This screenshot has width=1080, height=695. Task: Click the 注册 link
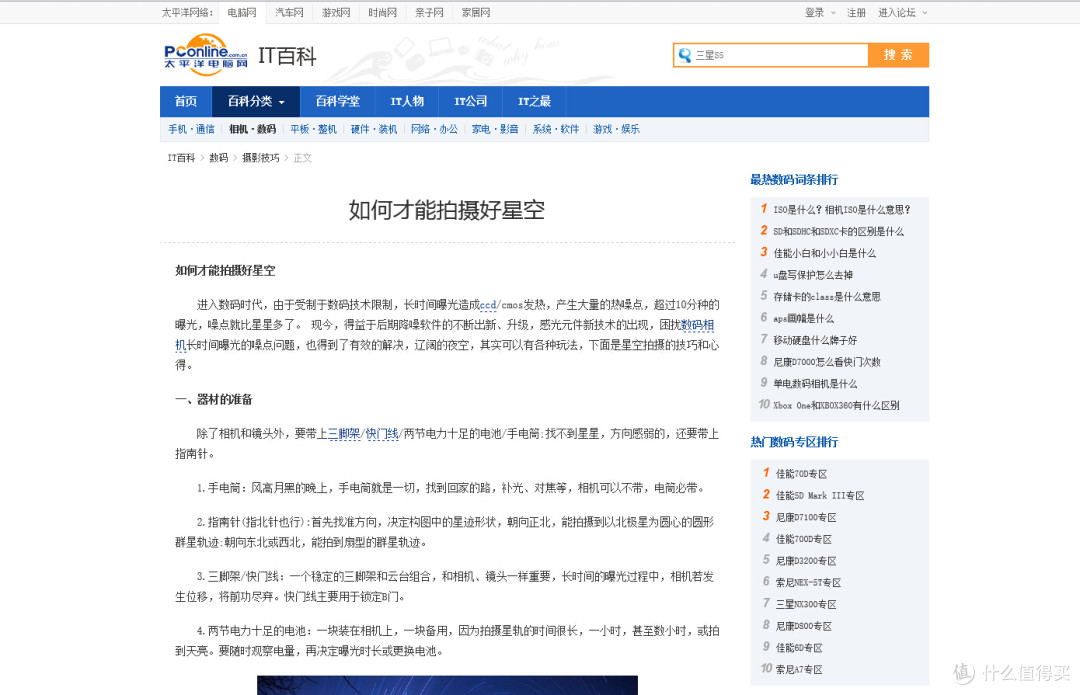coord(856,12)
